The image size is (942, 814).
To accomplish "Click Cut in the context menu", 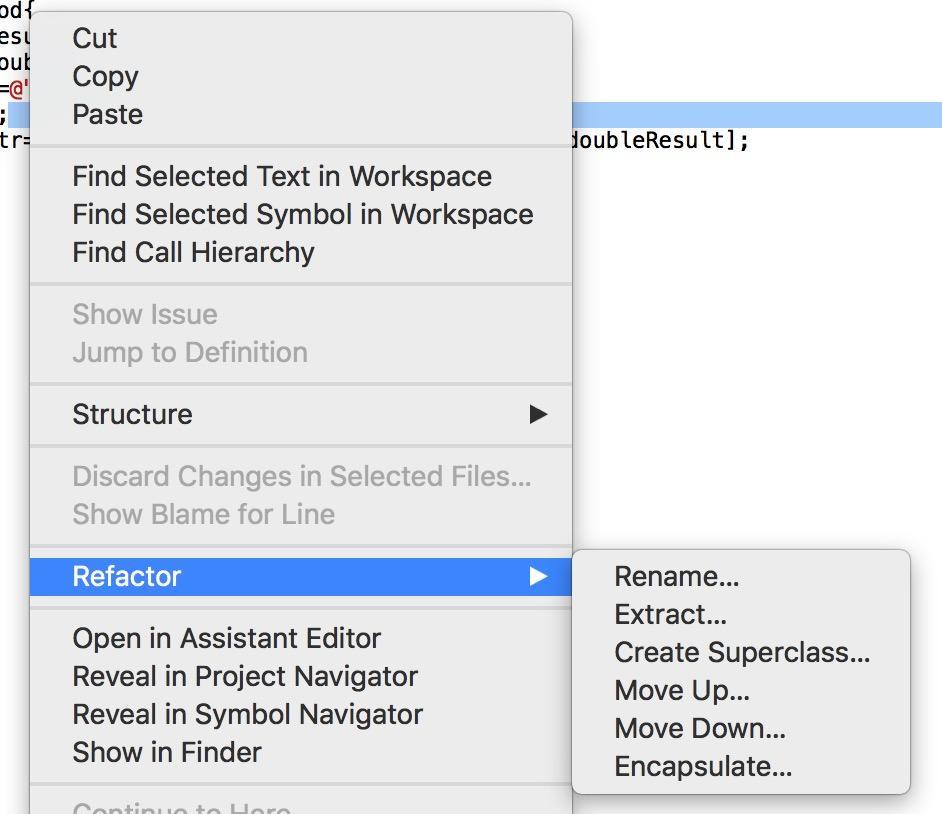I will 95,39.
